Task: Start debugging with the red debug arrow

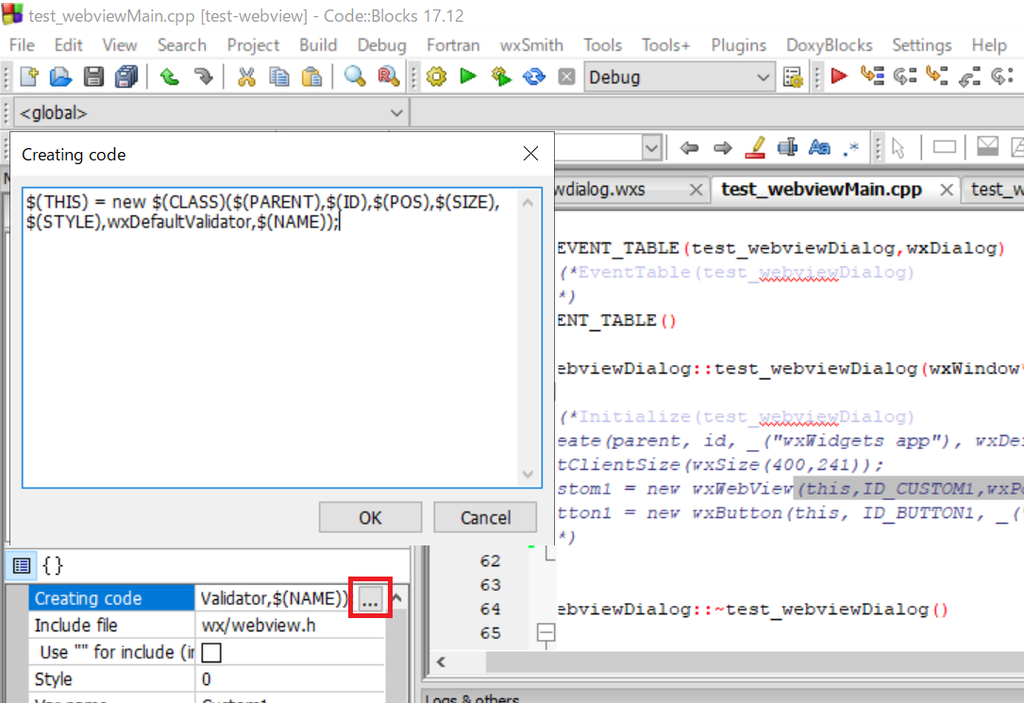Action: coord(839,76)
